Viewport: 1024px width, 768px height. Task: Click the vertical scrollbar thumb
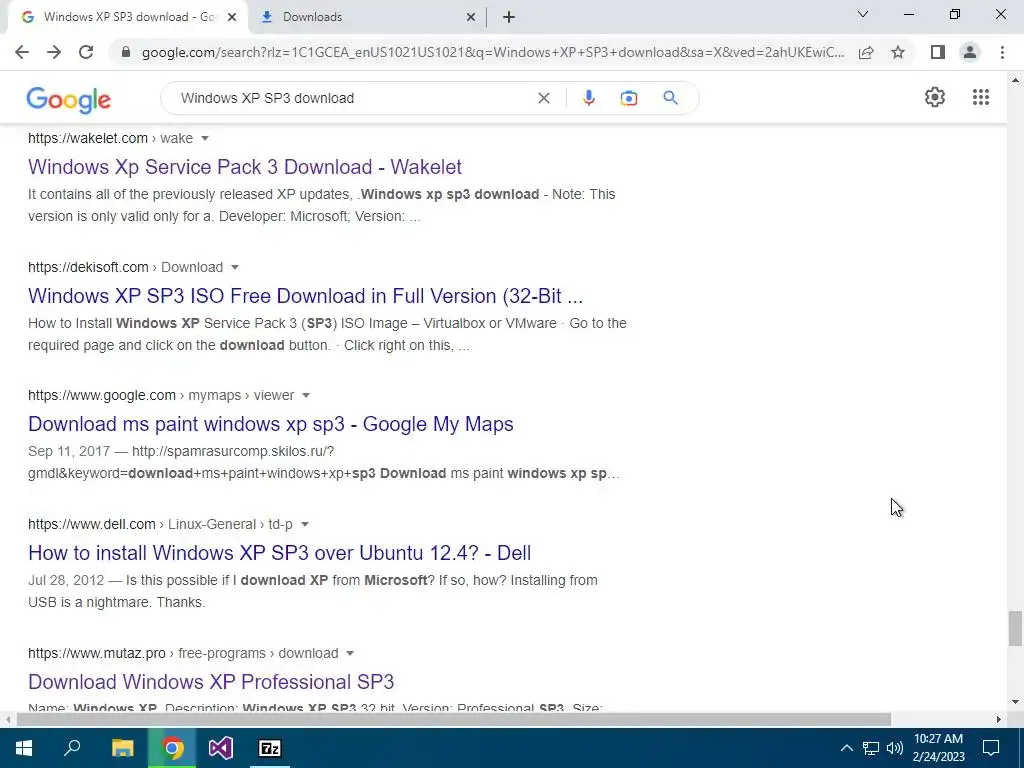(1015, 628)
